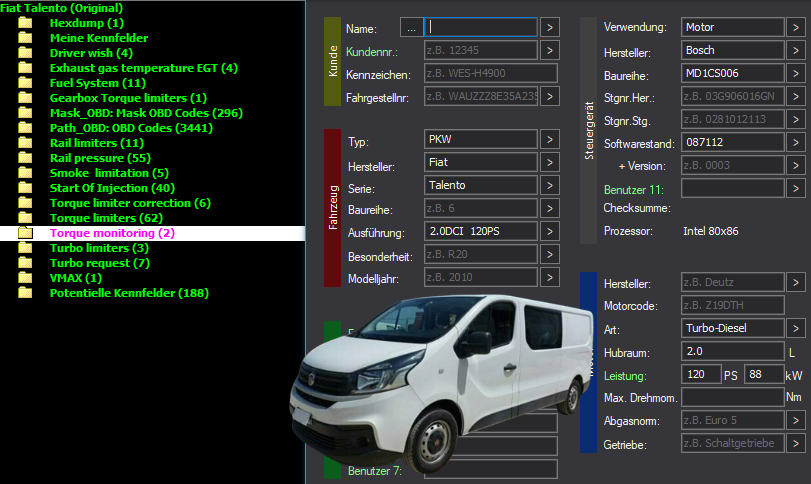The image size is (811, 484).
Task: Select Torque limiter correction (6) entry
Action: (130, 203)
